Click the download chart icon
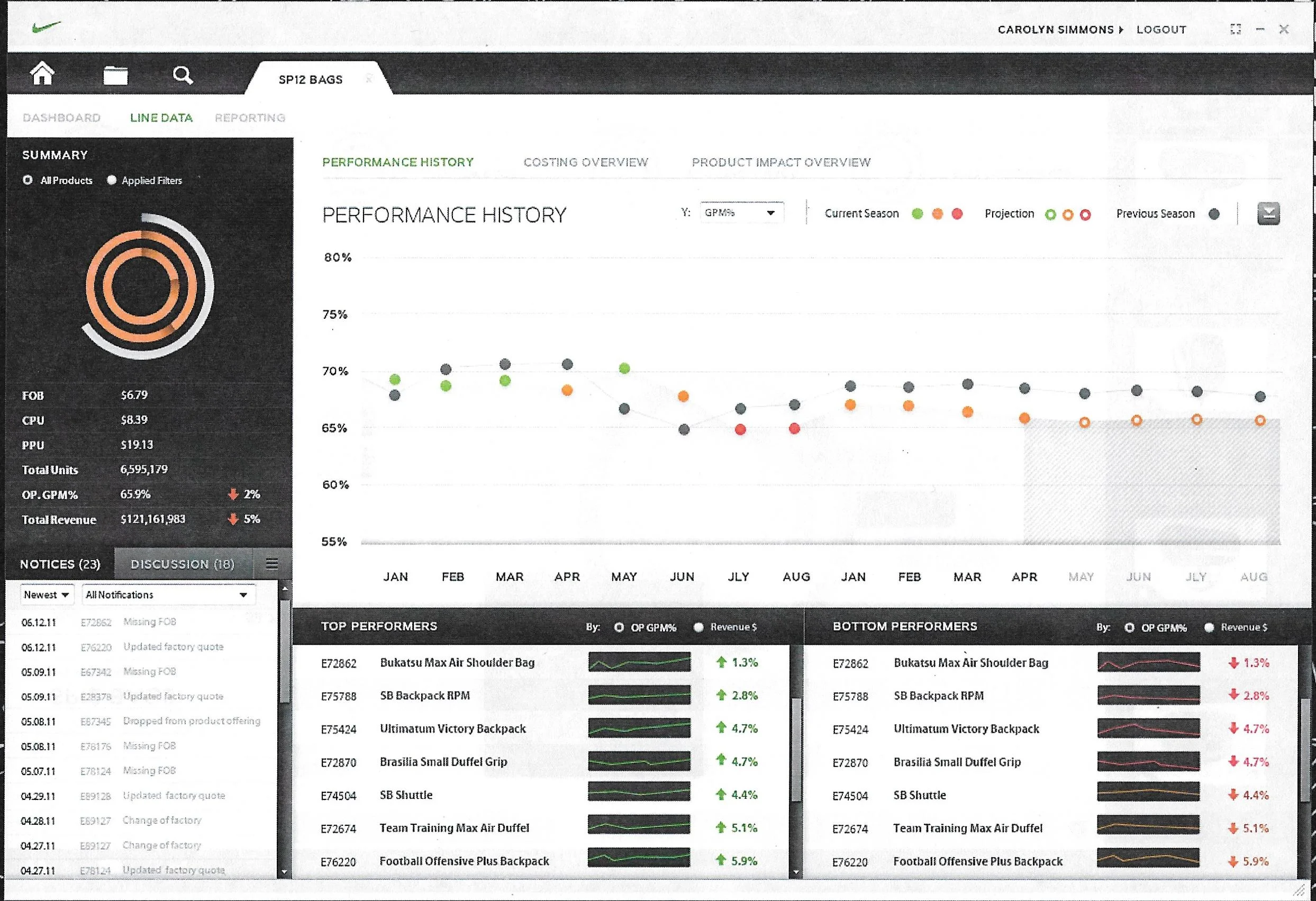1316x901 pixels. (1268, 214)
